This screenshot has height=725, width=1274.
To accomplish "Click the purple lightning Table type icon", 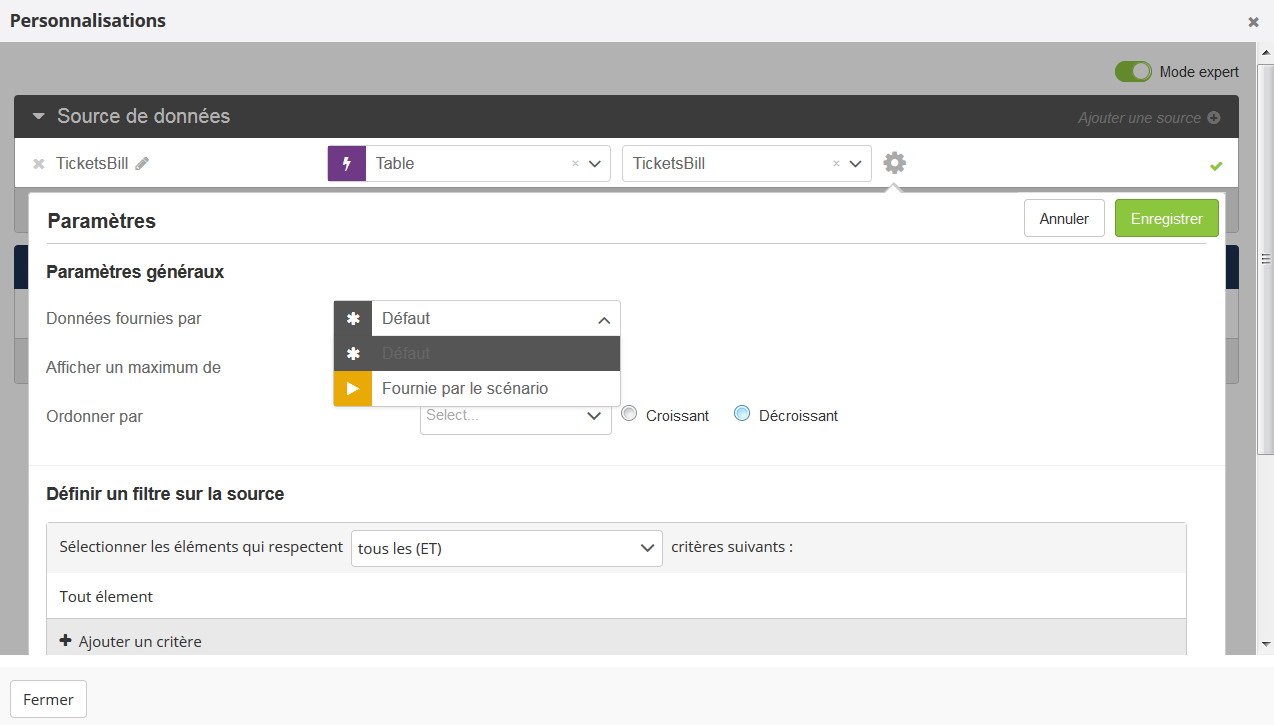I will tap(347, 164).
